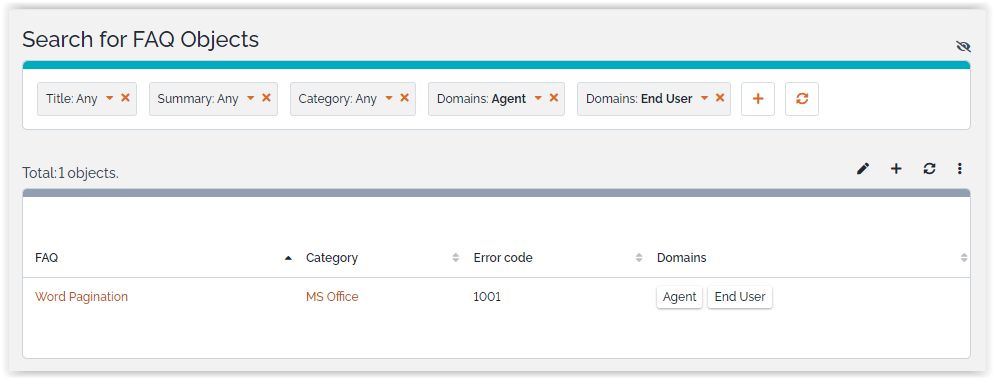Open the MS Office category link
Screen dimensions: 994x379
click(332, 297)
